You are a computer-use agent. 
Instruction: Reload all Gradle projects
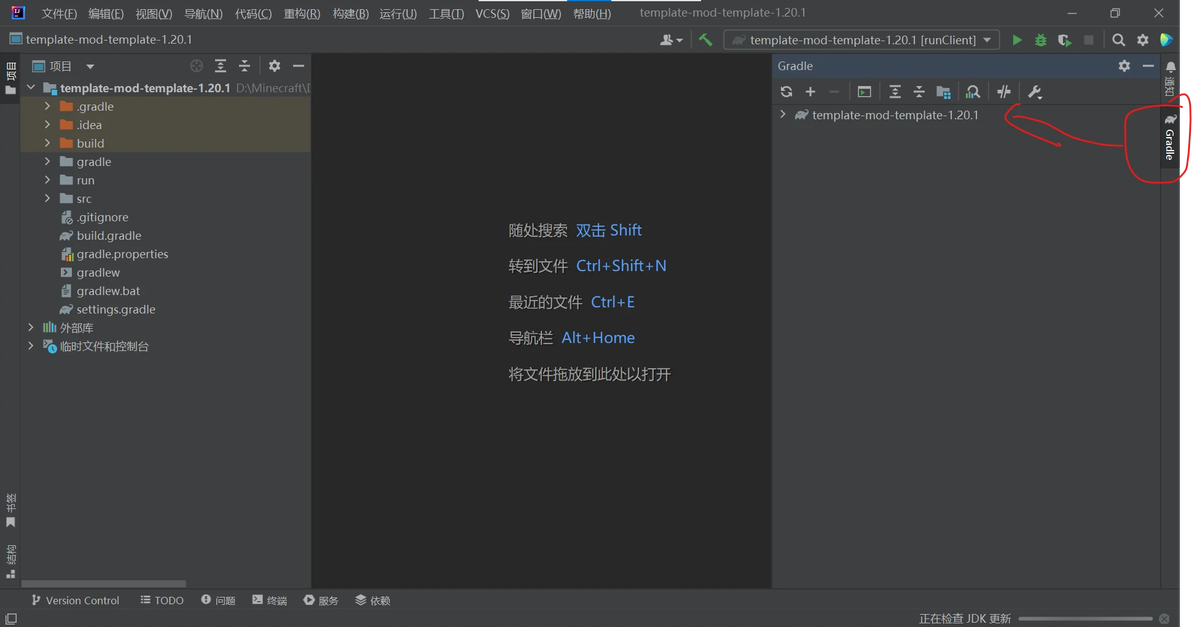tap(786, 92)
